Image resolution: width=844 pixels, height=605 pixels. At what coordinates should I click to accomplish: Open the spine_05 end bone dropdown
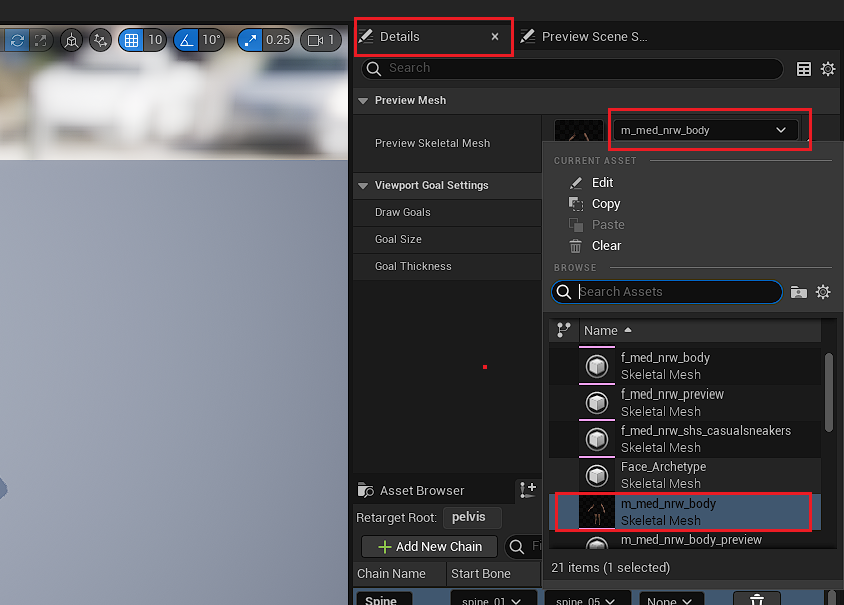587,599
